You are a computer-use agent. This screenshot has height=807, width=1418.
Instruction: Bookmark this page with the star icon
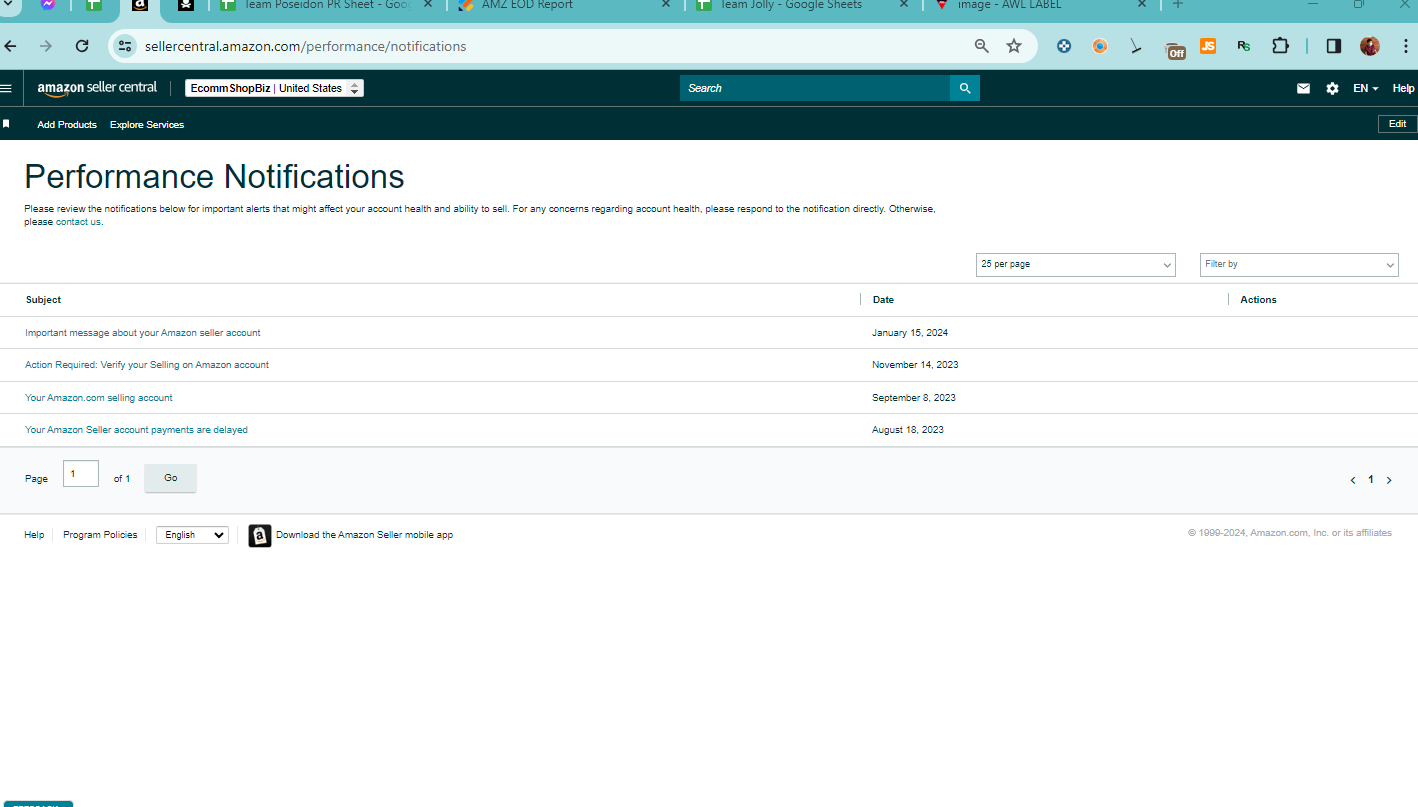1014,46
